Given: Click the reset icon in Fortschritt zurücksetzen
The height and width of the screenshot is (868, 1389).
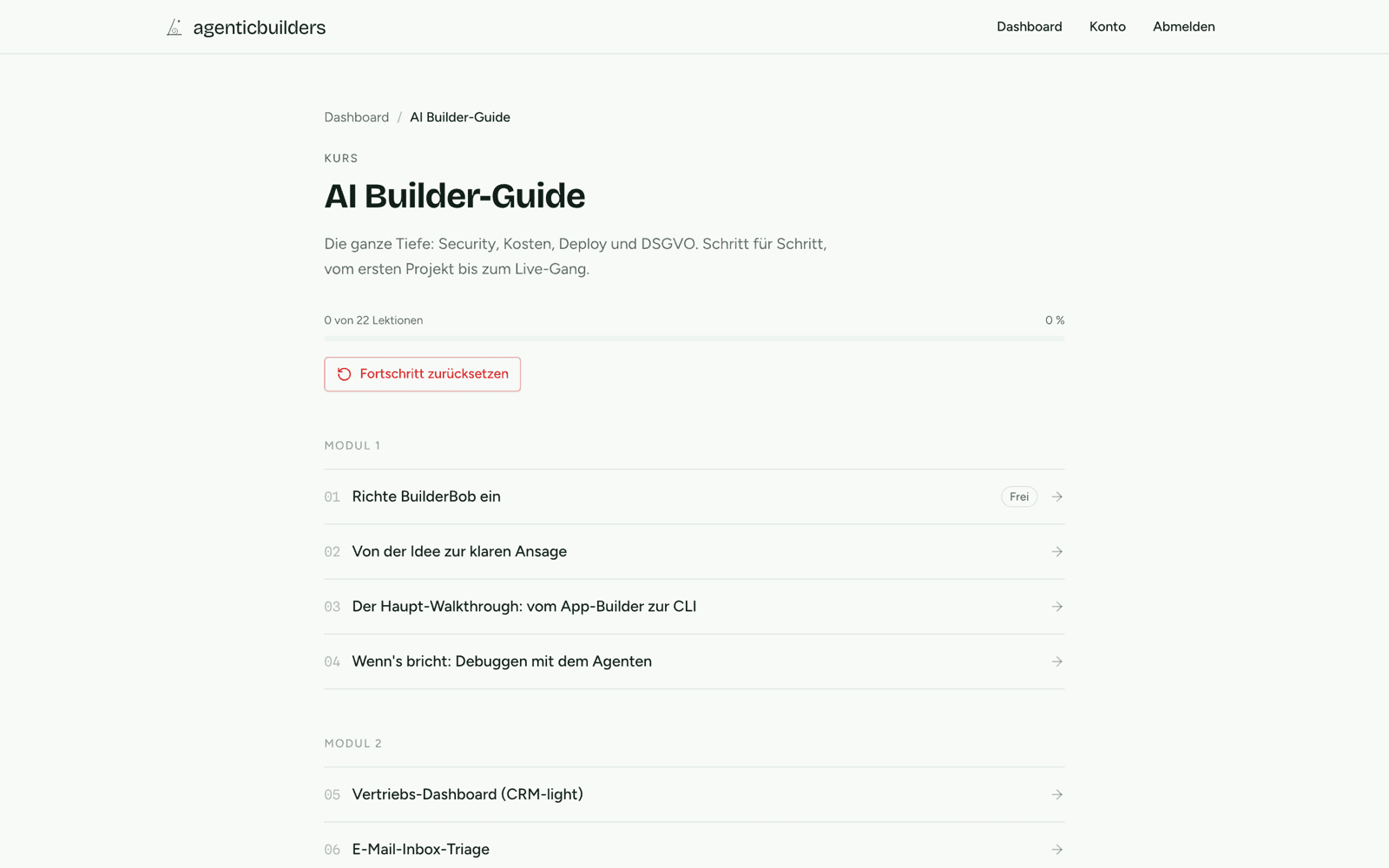Looking at the screenshot, I should pos(345,374).
